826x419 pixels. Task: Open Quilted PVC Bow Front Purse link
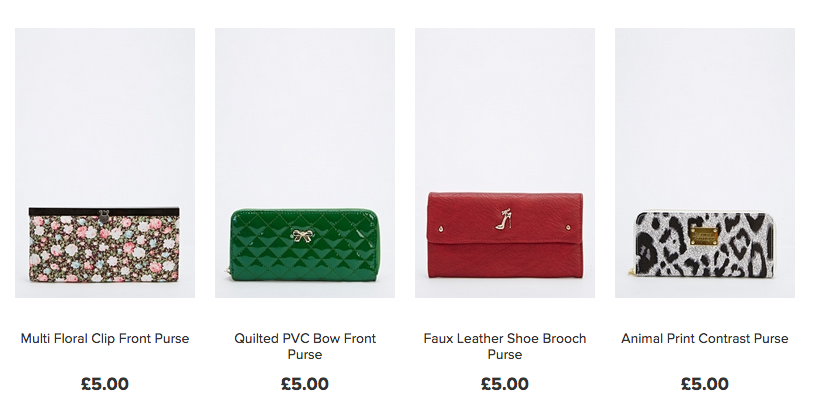pyautogui.click(x=305, y=346)
